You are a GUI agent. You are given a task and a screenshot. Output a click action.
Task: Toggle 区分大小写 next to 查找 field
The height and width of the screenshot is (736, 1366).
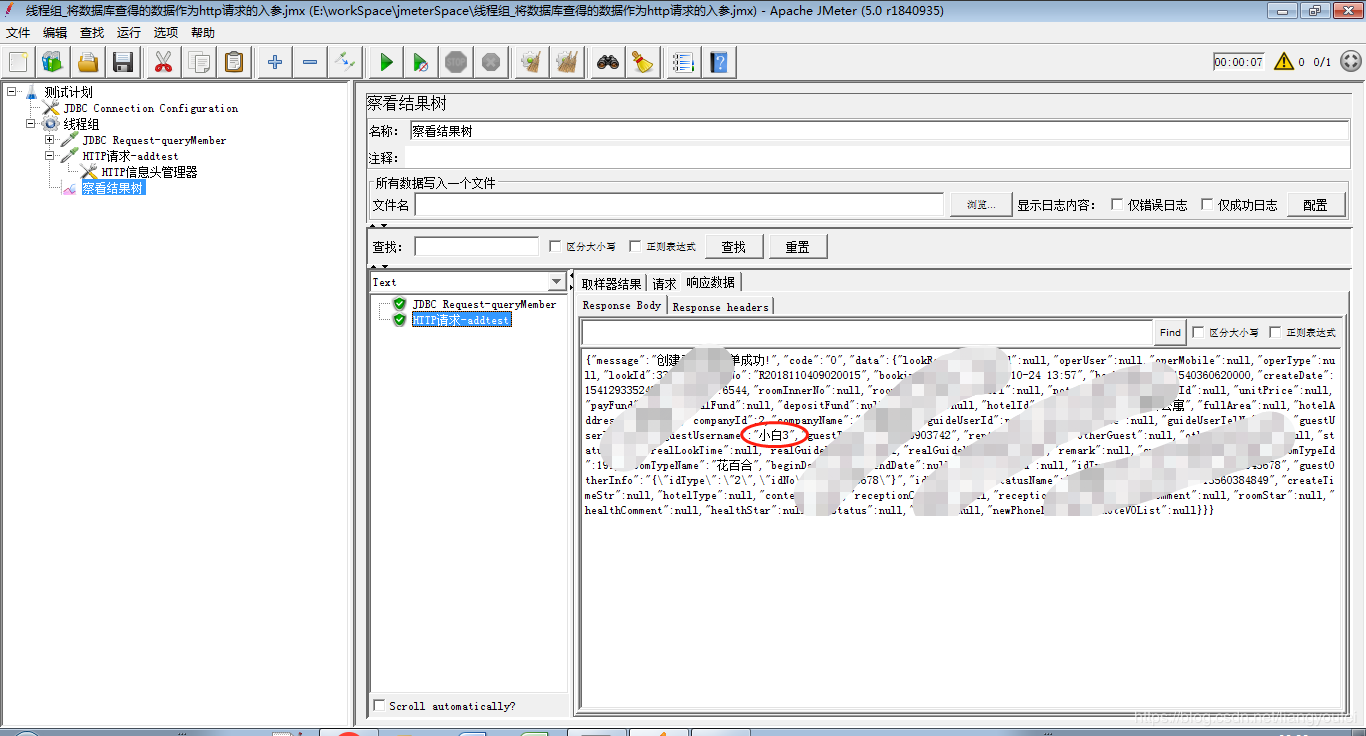556,246
